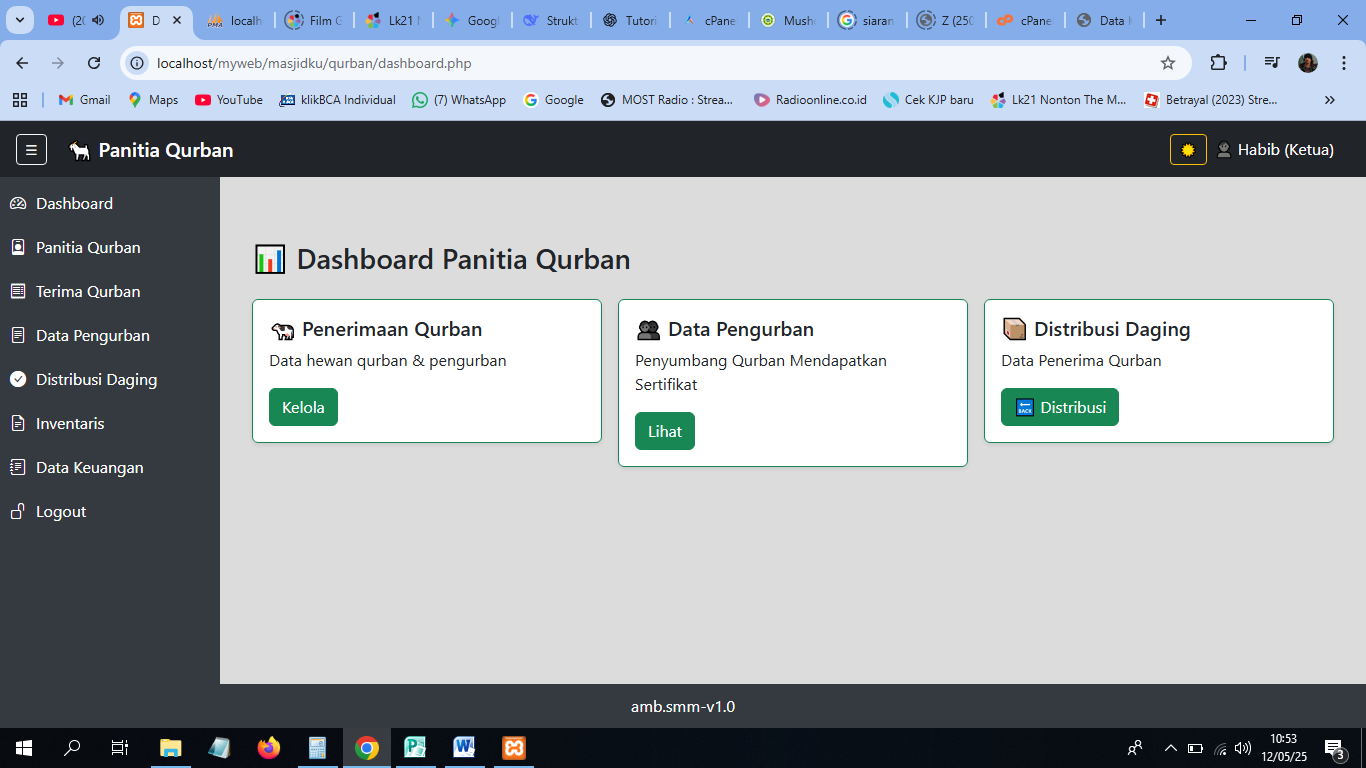Click the cow logo beside Panitia Qurban
The image size is (1366, 768).
point(76,149)
